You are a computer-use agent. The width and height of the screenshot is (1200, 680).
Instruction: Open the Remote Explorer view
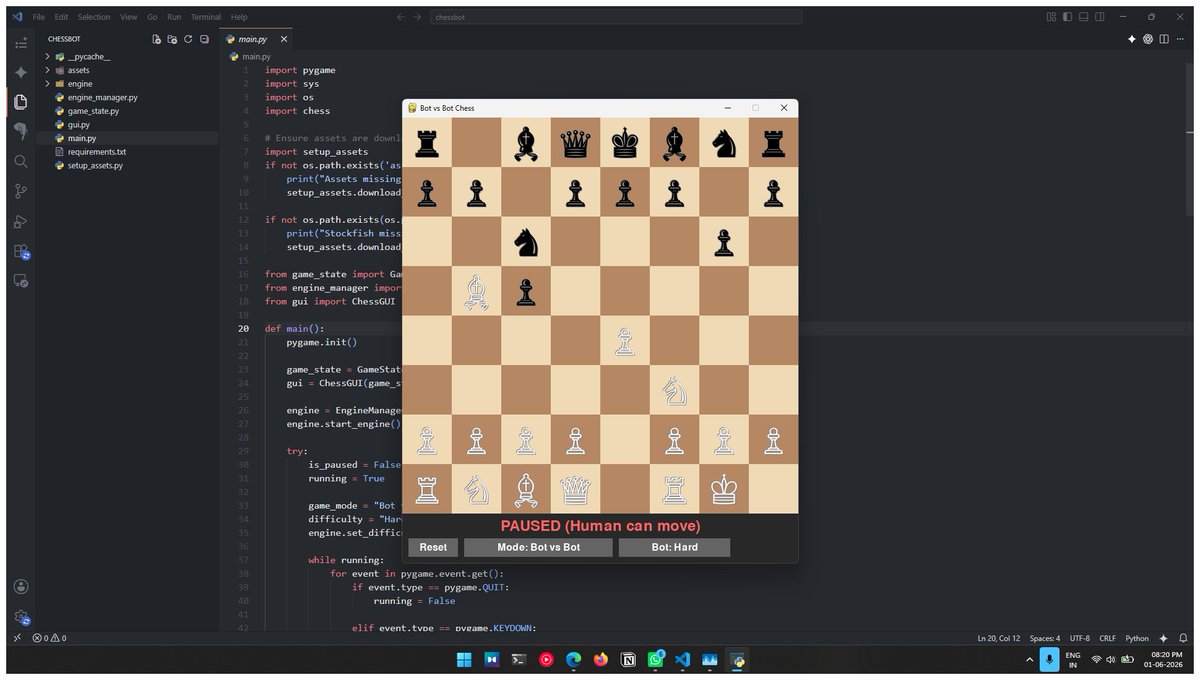click(21, 282)
